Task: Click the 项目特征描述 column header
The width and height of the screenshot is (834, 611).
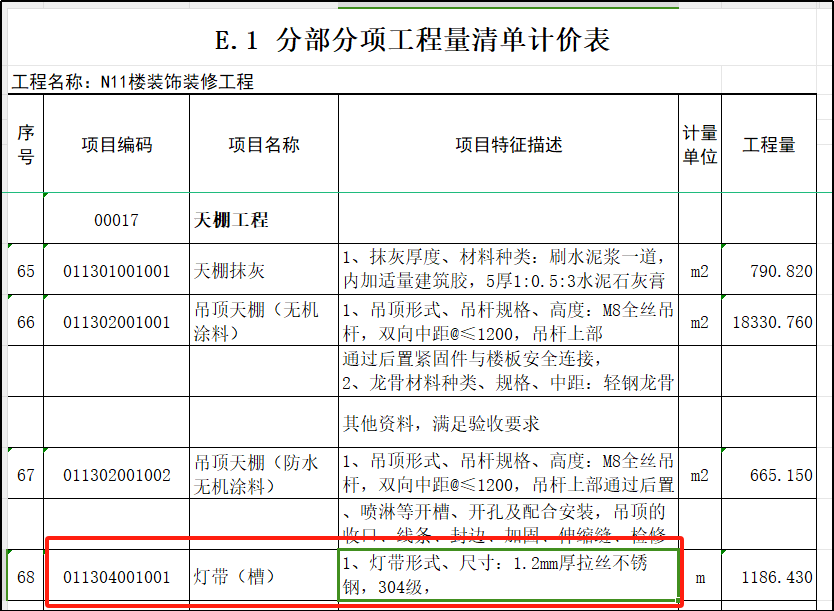Action: pos(508,145)
